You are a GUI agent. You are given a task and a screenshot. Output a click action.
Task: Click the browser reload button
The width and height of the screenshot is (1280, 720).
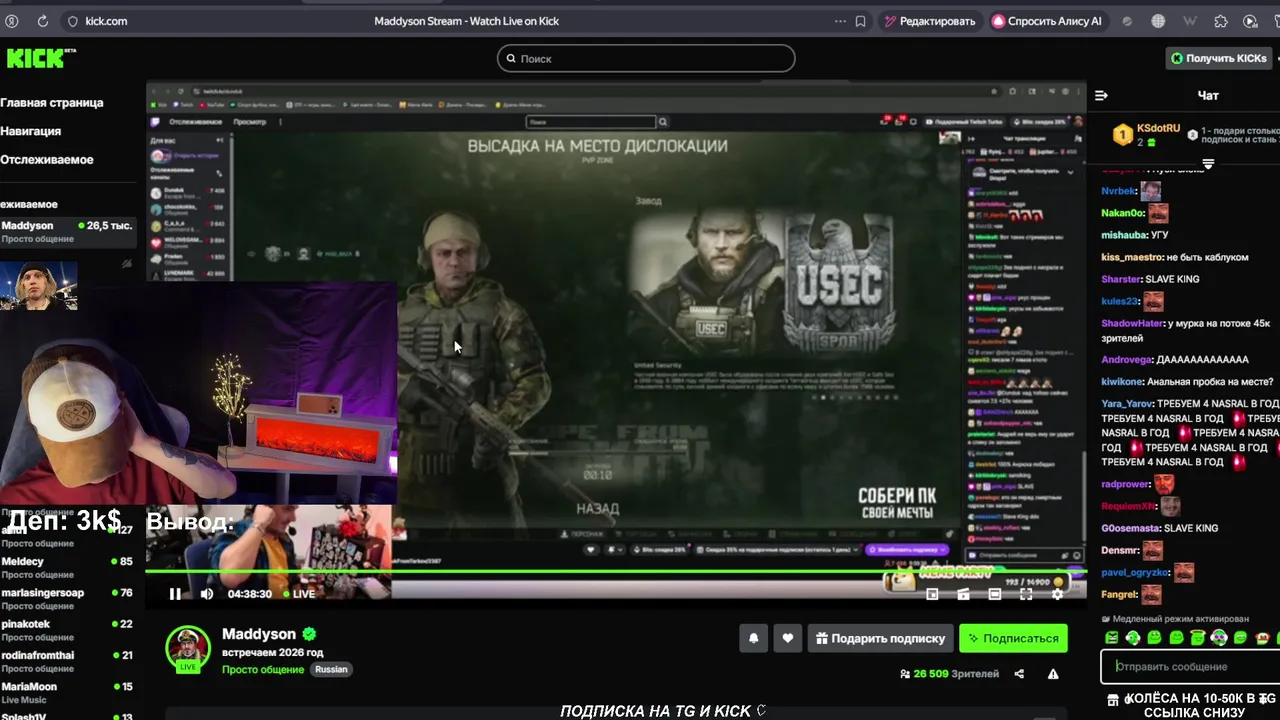point(42,21)
